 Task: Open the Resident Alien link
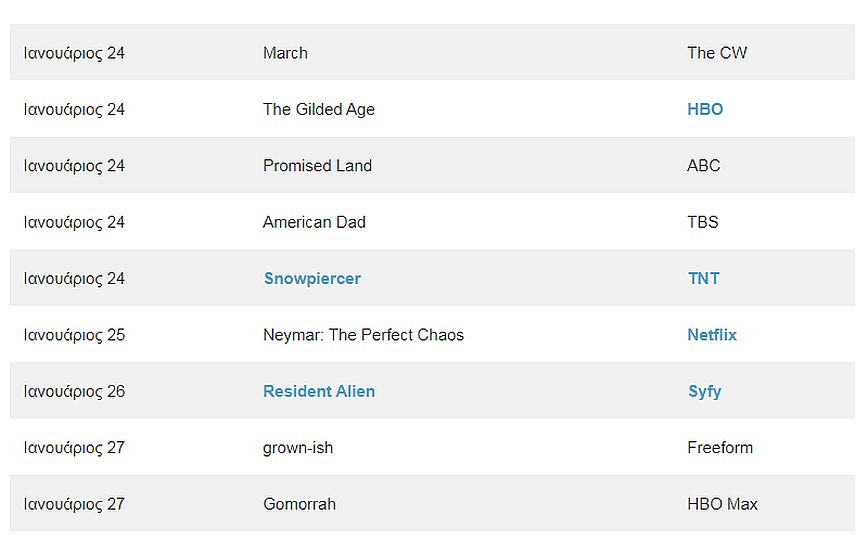click(x=319, y=392)
